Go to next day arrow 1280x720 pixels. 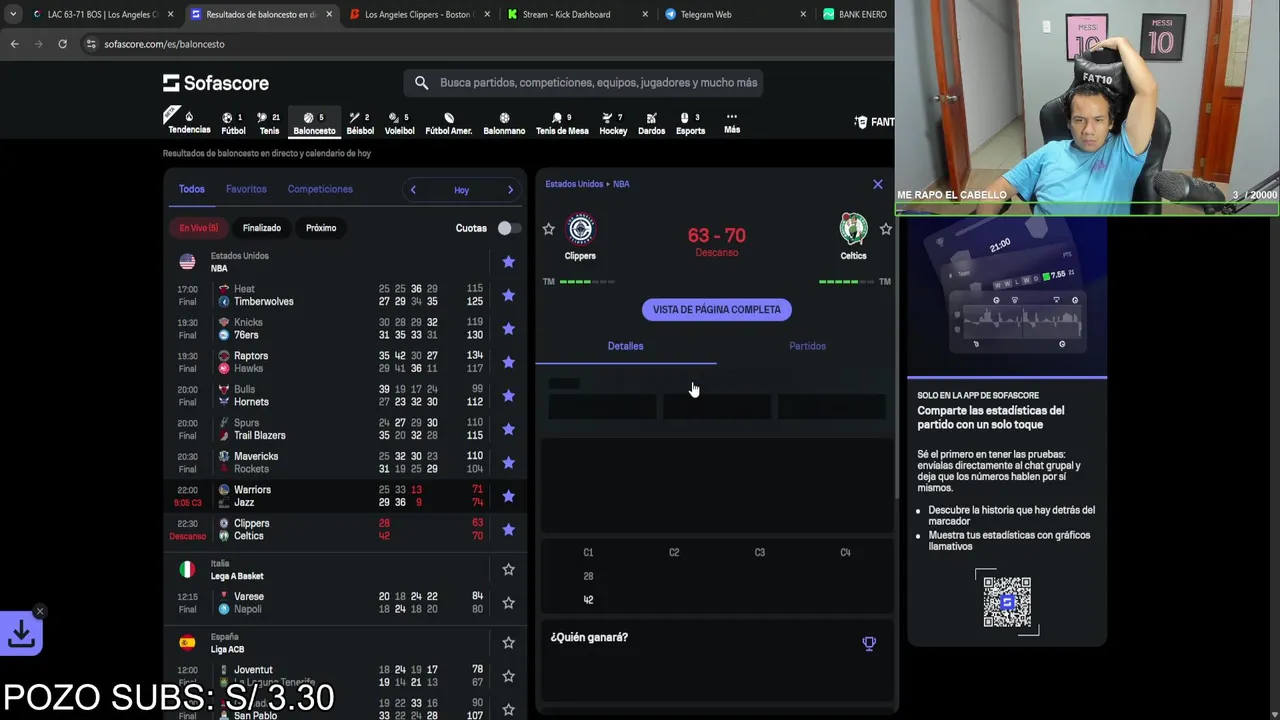coord(510,190)
